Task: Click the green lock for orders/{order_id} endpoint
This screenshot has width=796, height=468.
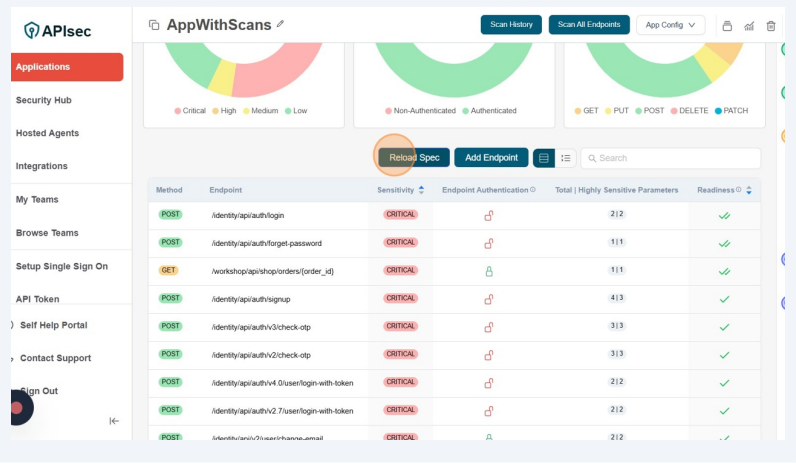Action: pos(489,272)
